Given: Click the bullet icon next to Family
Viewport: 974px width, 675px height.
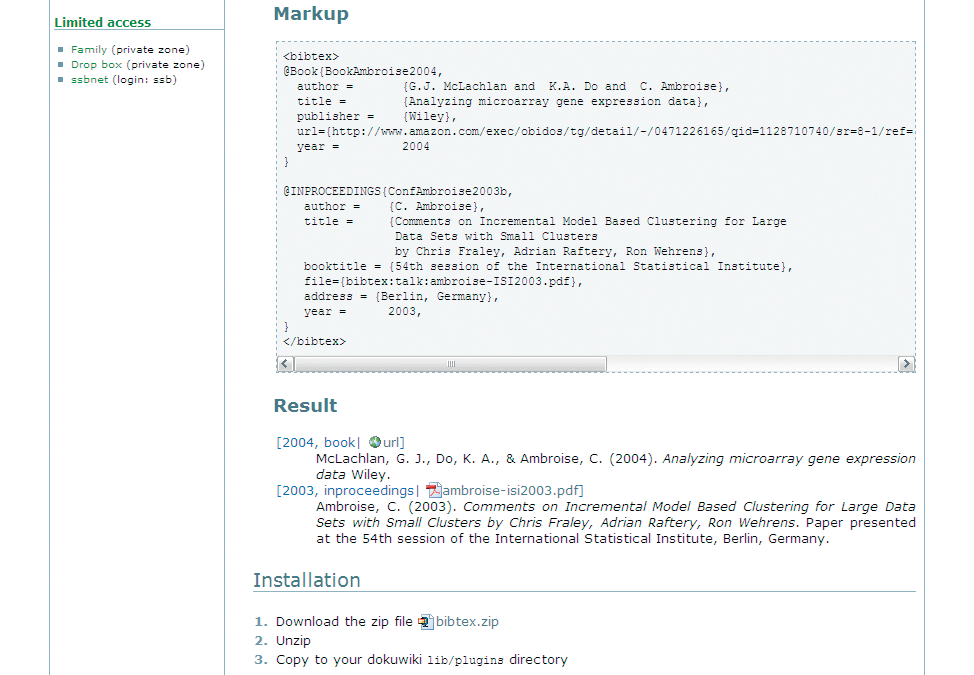Looking at the screenshot, I should (x=60, y=50).
